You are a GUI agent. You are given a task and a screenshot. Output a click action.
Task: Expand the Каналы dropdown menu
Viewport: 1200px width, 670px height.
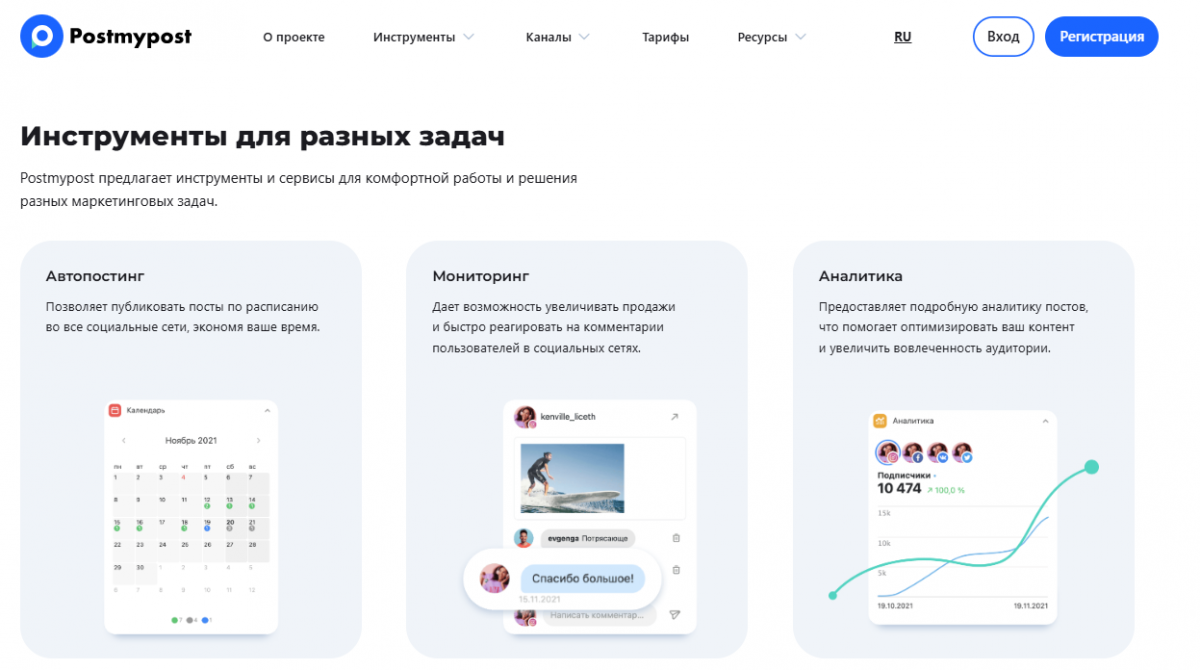557,37
